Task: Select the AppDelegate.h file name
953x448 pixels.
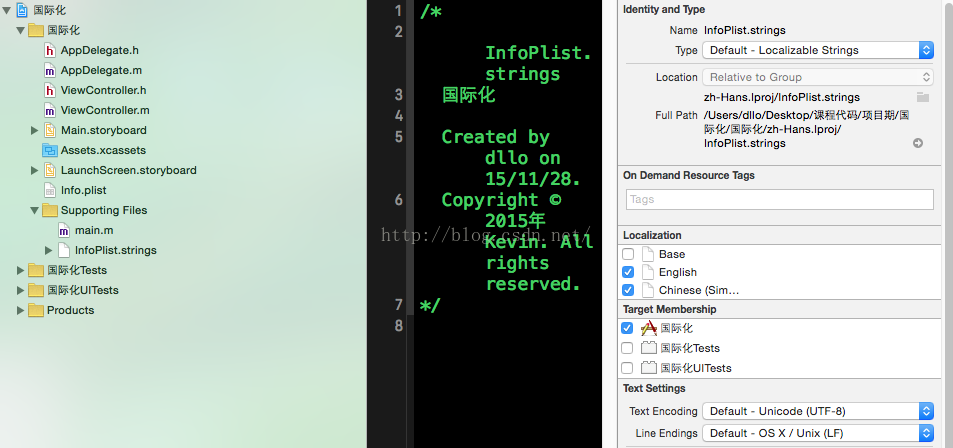Action: point(100,50)
